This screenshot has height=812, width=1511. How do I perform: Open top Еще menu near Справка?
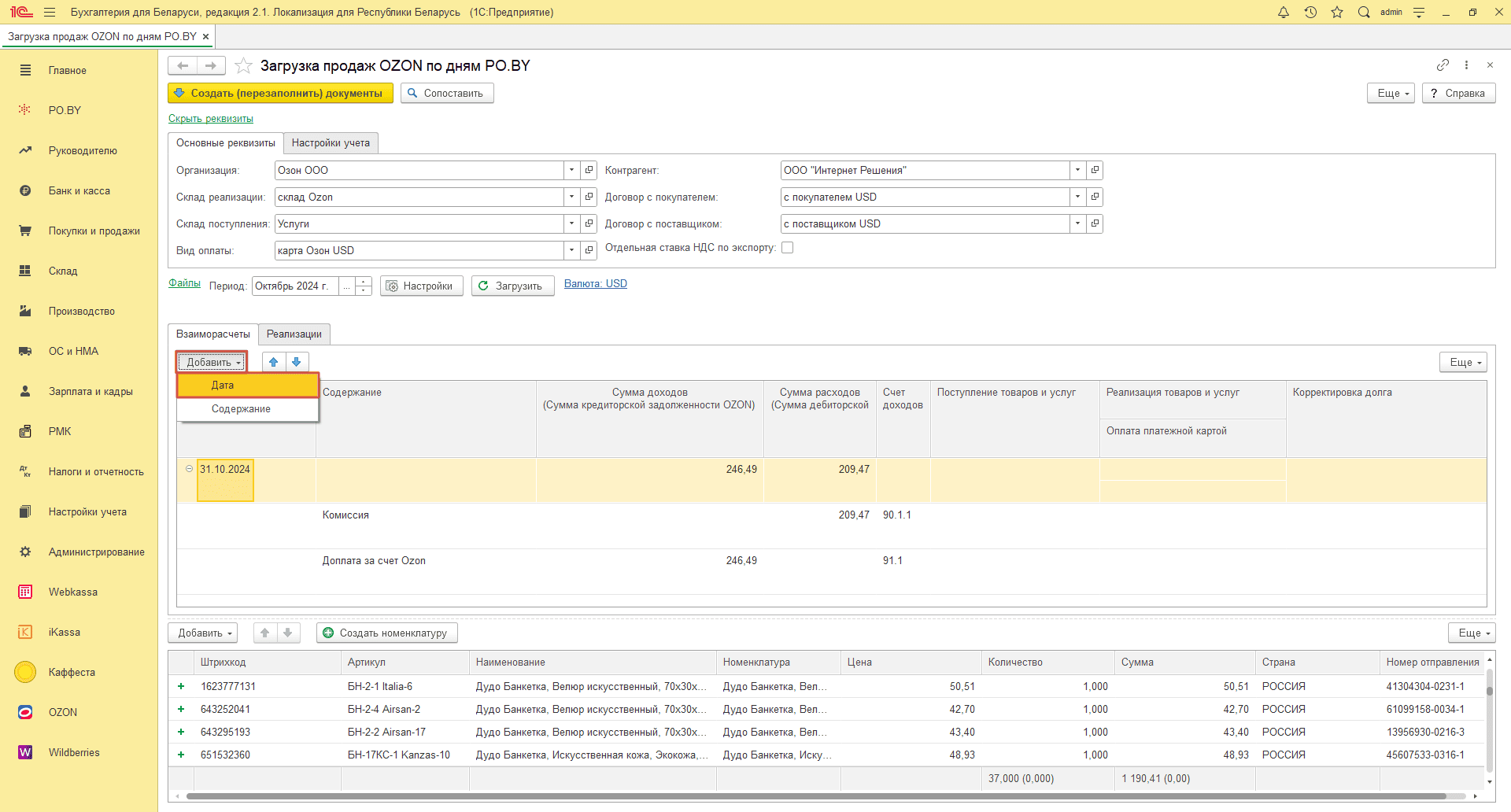pyautogui.click(x=1391, y=93)
